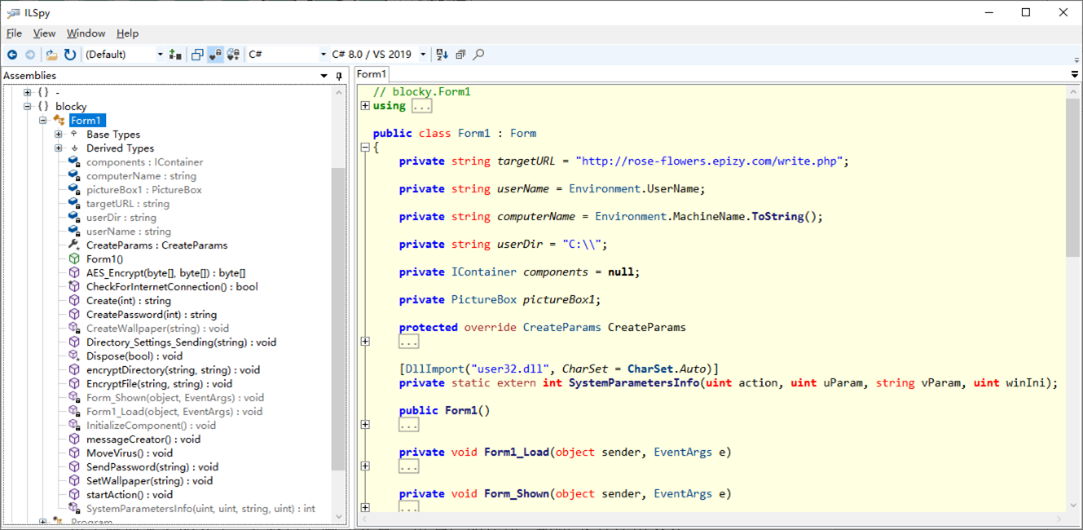Select startAction() : void method
Image resolution: width=1083 pixels, height=530 pixels.
click(x=129, y=495)
